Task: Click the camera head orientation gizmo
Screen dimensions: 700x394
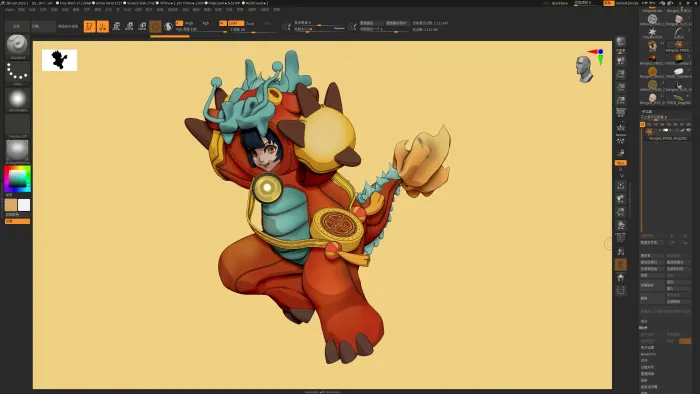Action: [585, 70]
